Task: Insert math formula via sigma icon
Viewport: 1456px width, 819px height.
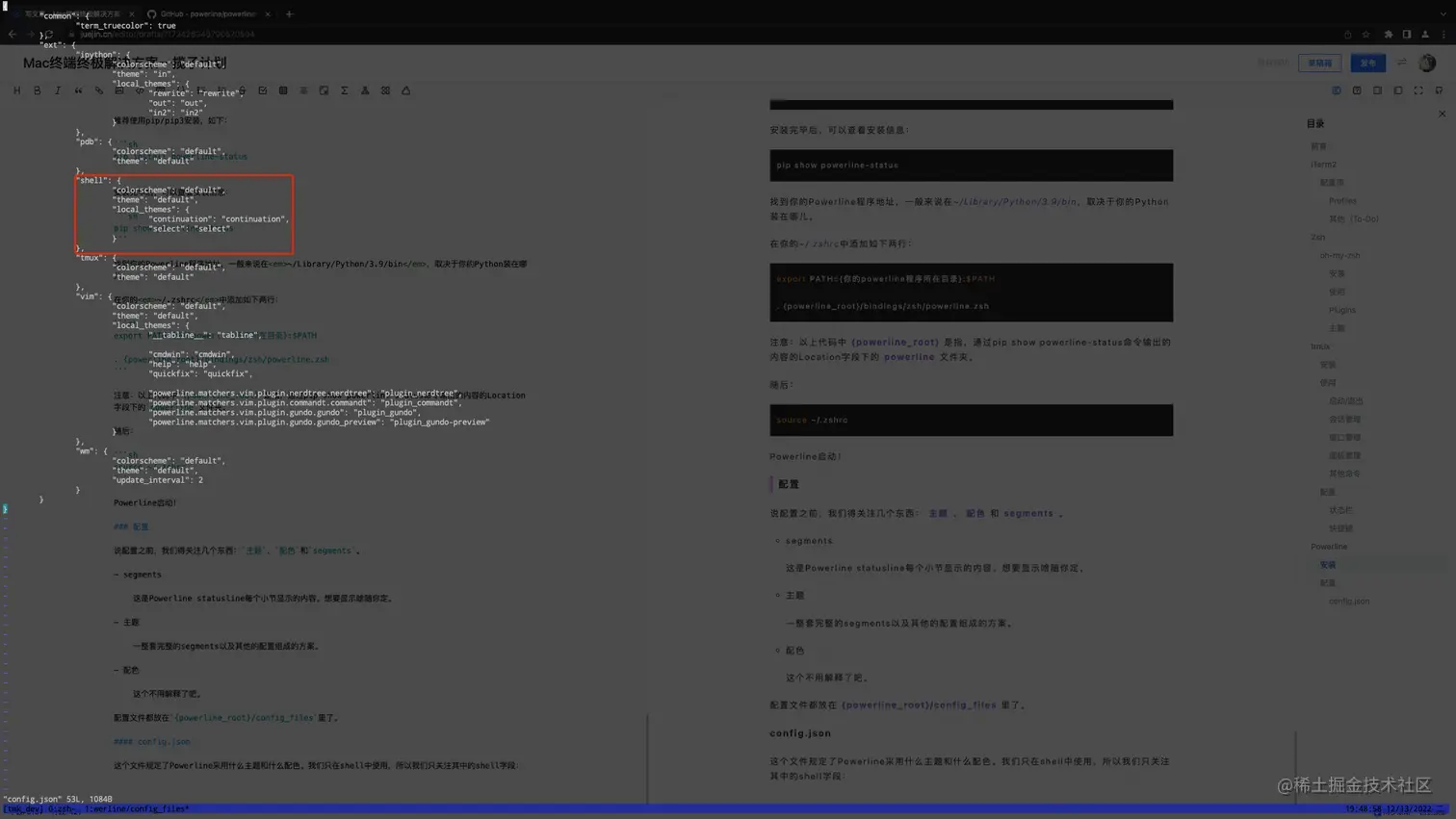Action: 344,90
